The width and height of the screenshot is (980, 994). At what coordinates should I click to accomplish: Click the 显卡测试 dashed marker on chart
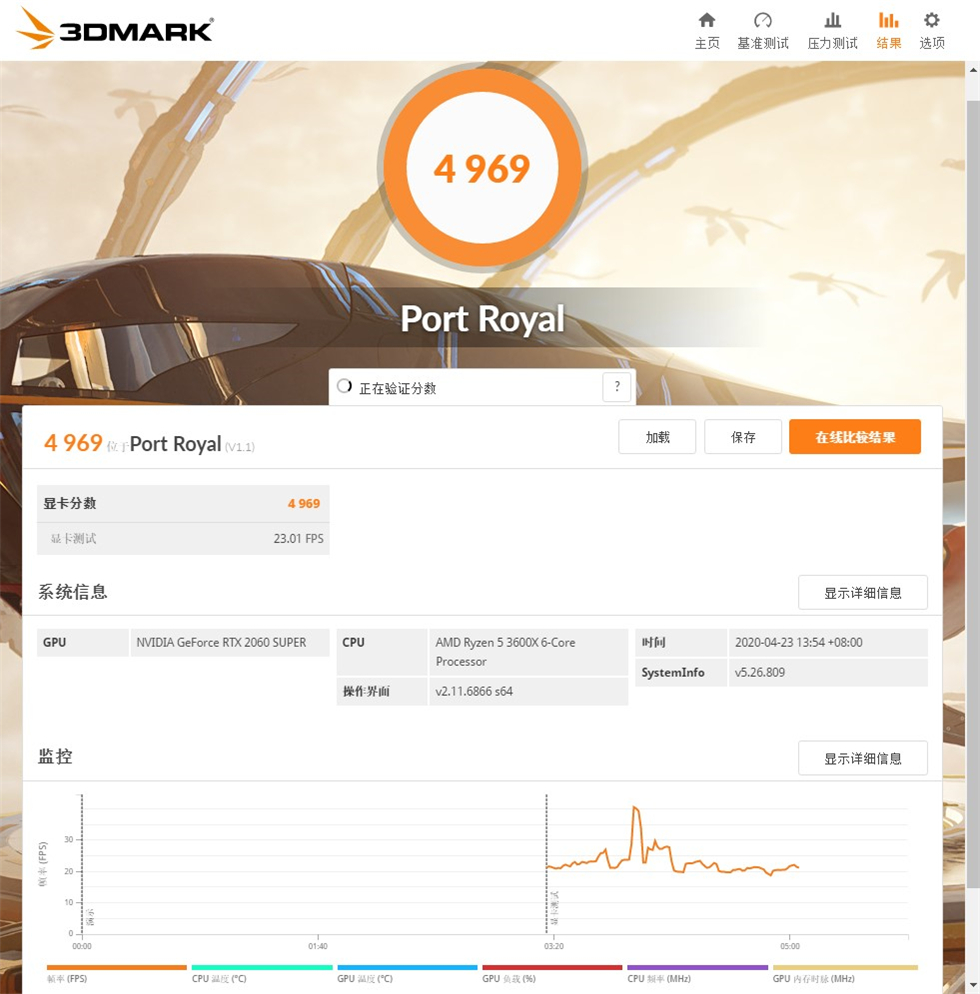[x=546, y=863]
